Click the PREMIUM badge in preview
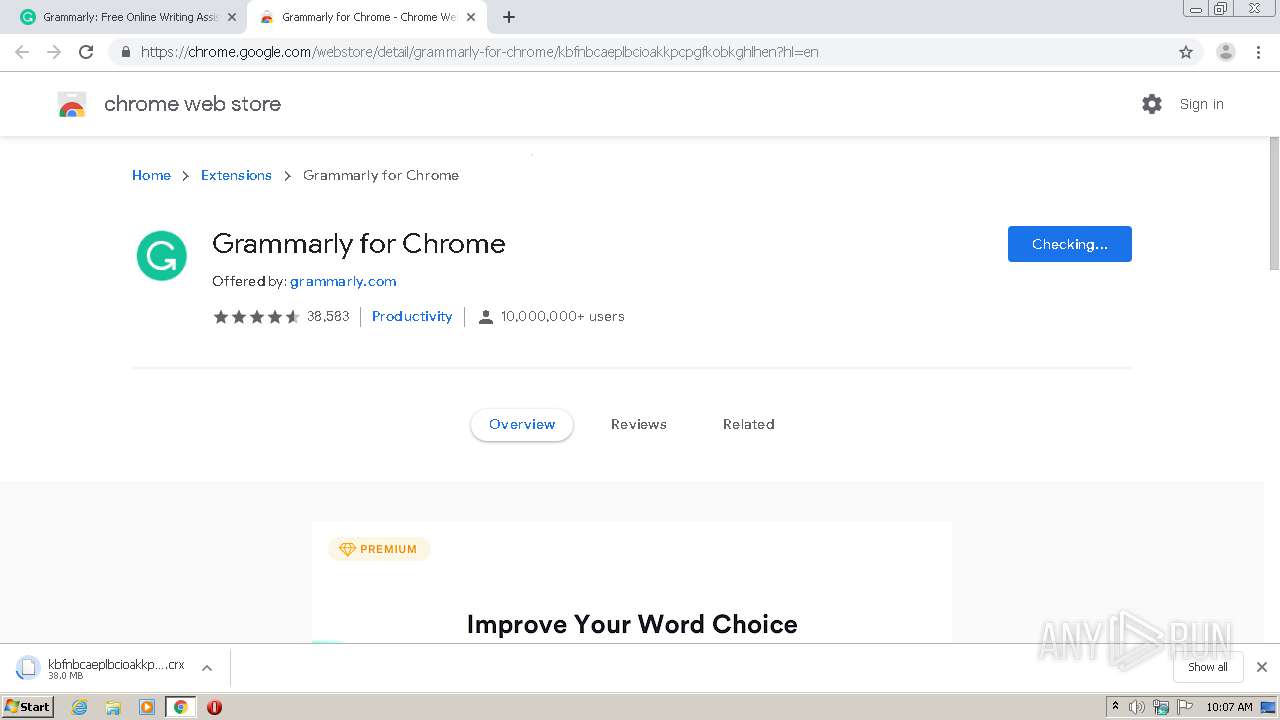 click(379, 549)
